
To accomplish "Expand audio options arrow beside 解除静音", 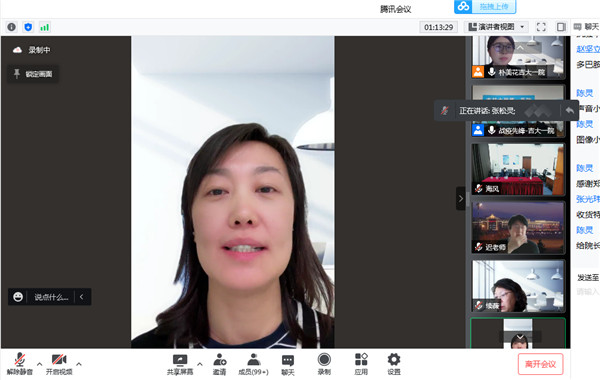I will tap(39, 364).
